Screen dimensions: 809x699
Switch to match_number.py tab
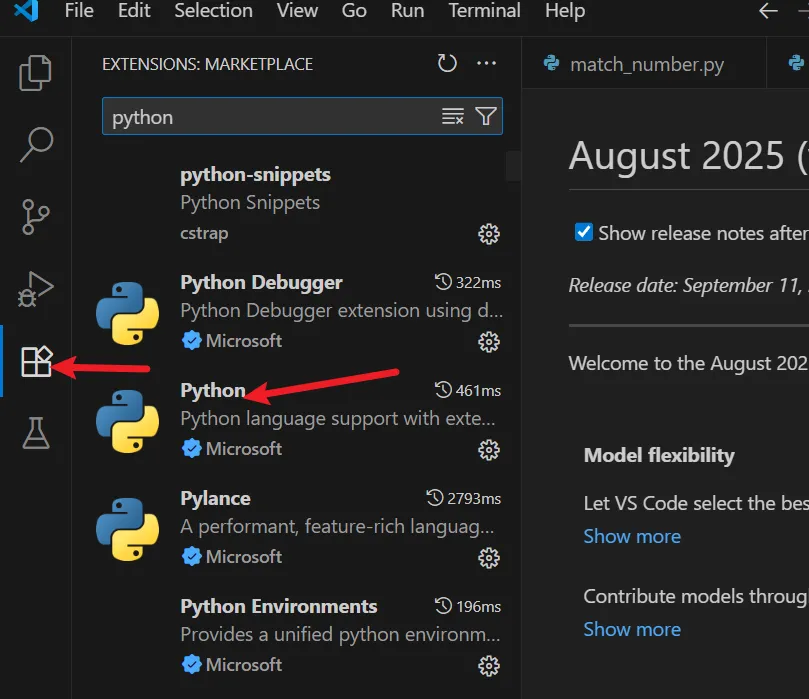point(646,65)
